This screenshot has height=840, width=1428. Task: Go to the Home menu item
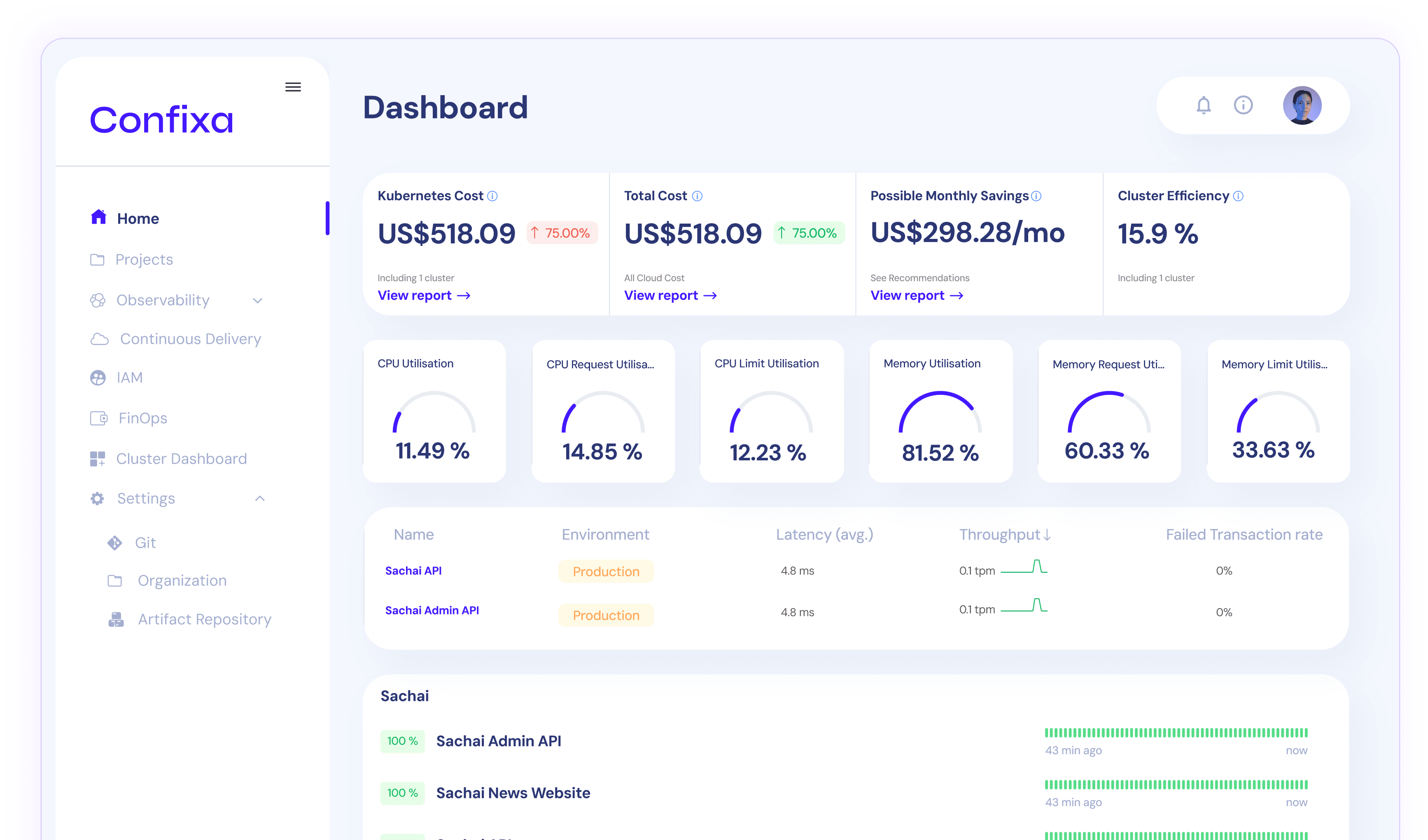(138, 218)
